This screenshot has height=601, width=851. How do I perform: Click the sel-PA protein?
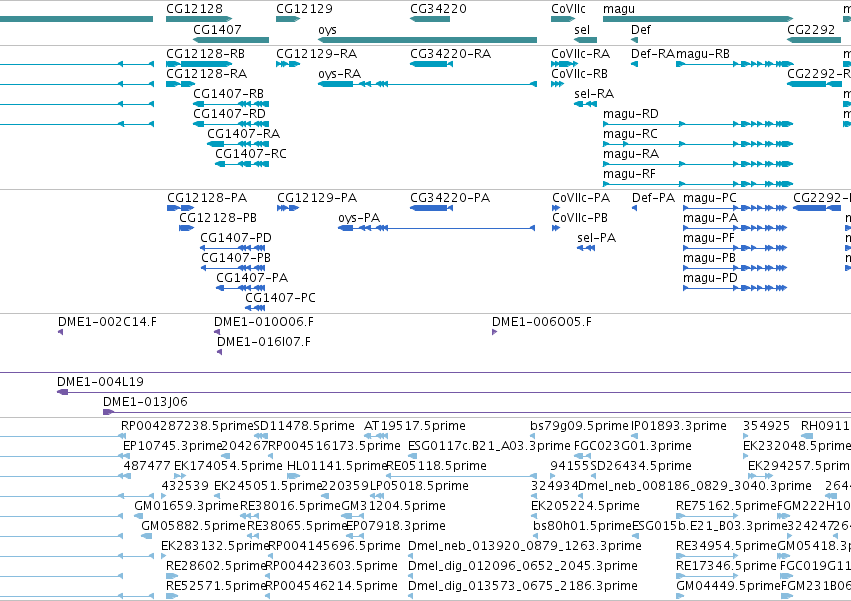click(x=586, y=248)
